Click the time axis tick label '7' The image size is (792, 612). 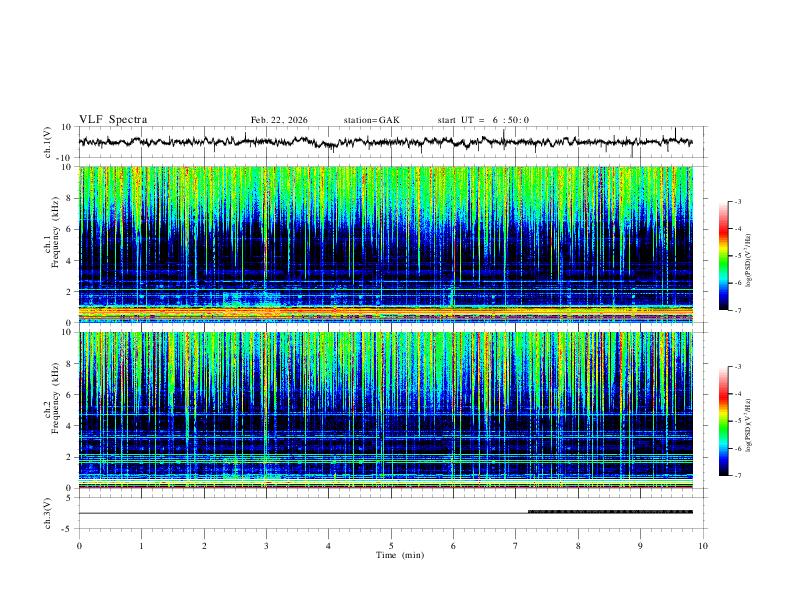(x=516, y=546)
